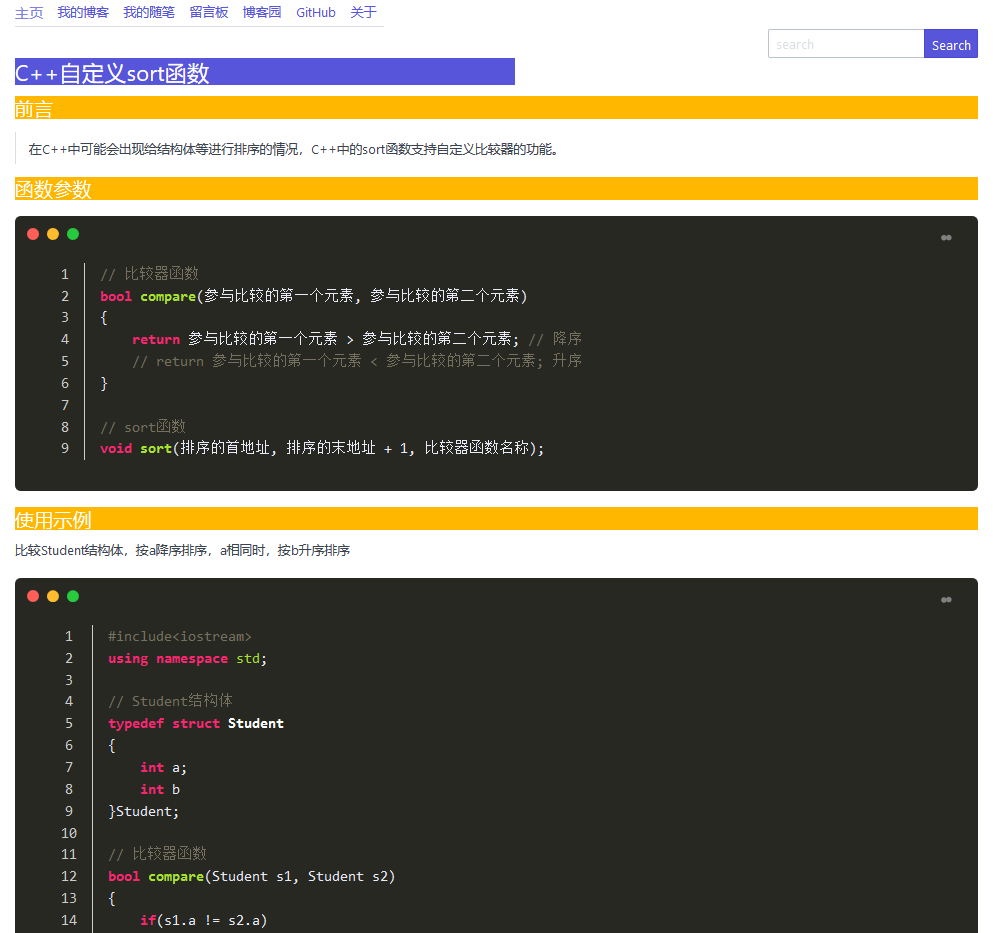
Task: Focus the search input field
Action: click(846, 44)
